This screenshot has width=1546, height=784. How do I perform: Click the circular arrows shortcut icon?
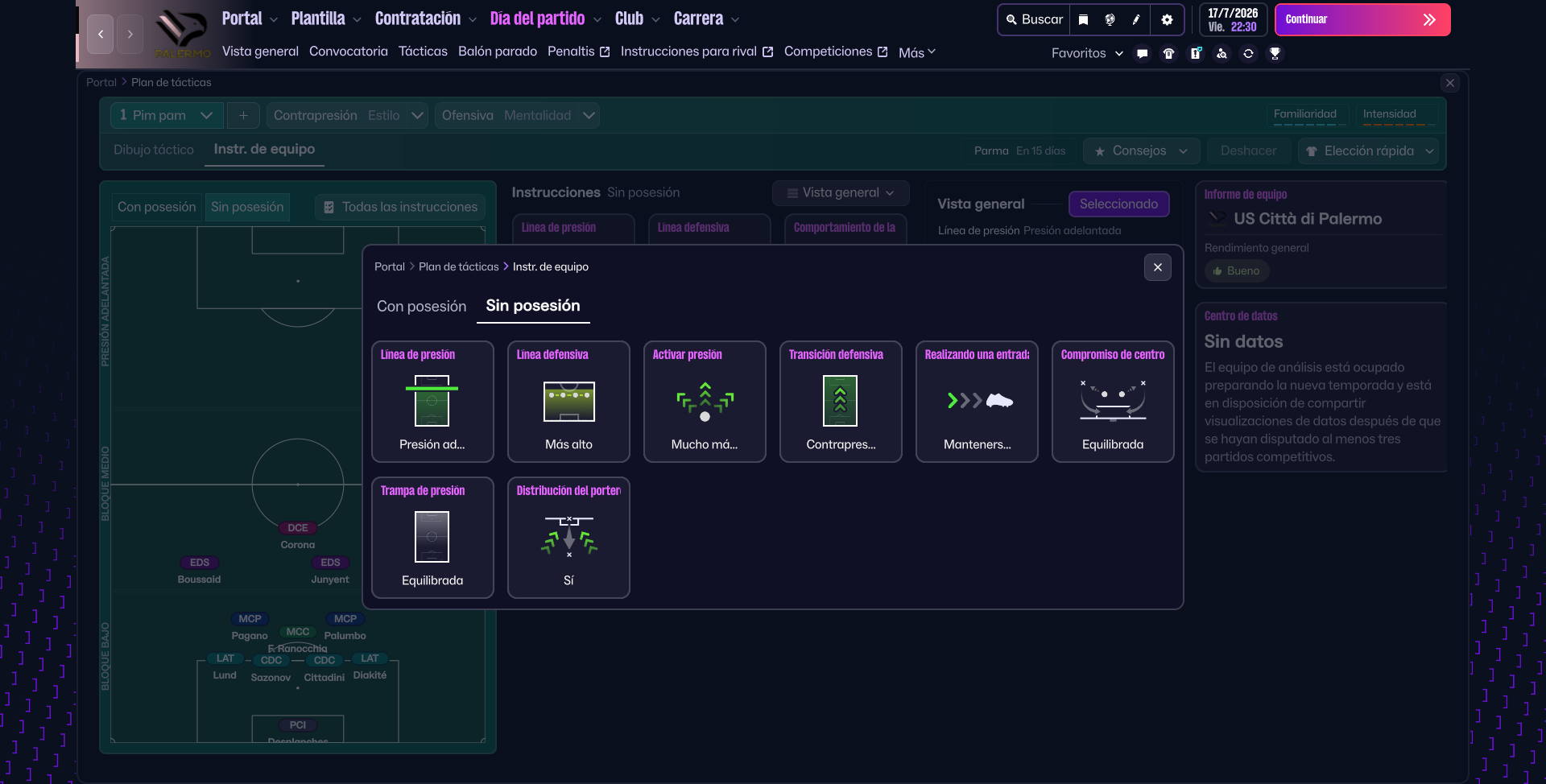1248,54
